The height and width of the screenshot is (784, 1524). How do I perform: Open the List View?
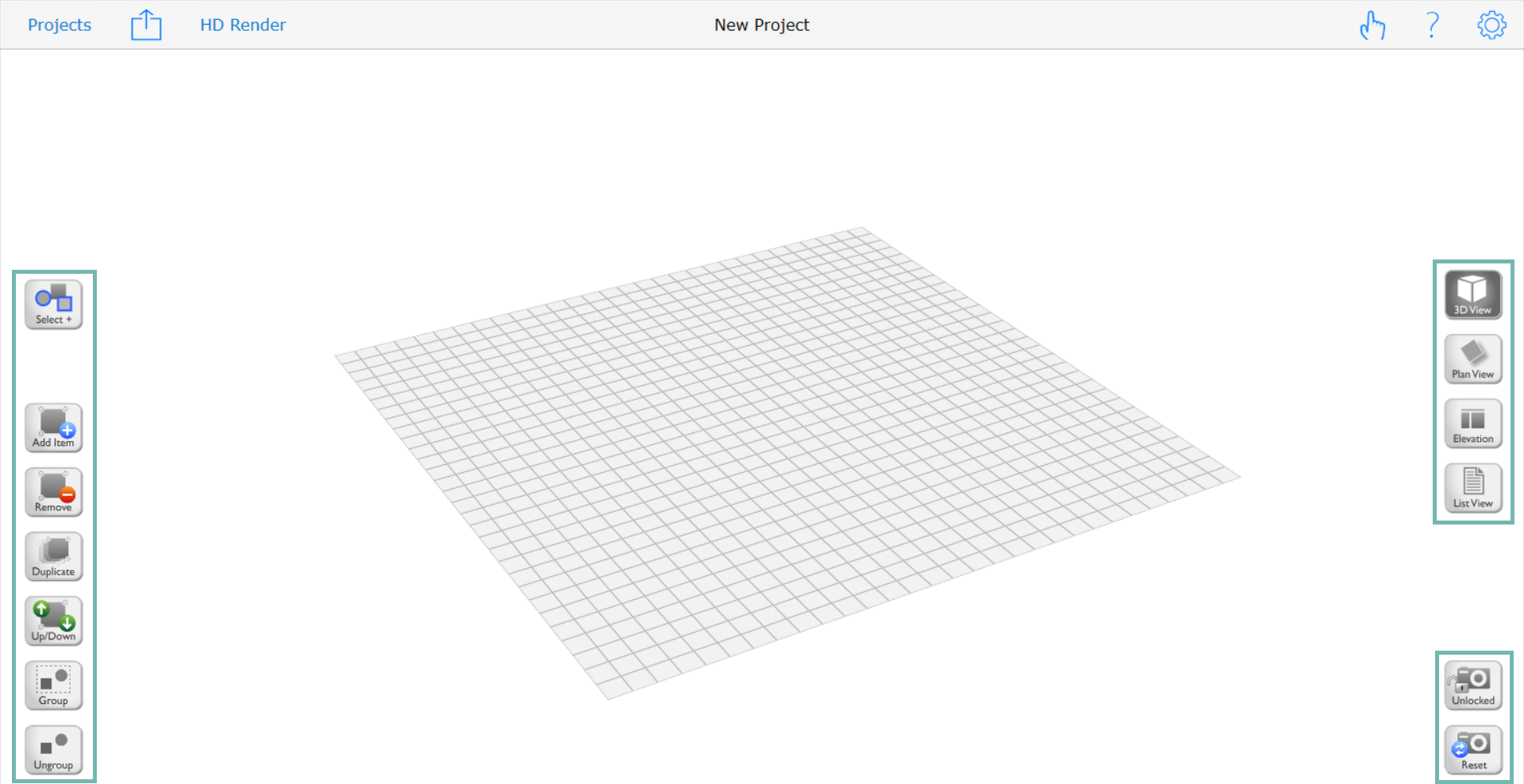1473,488
